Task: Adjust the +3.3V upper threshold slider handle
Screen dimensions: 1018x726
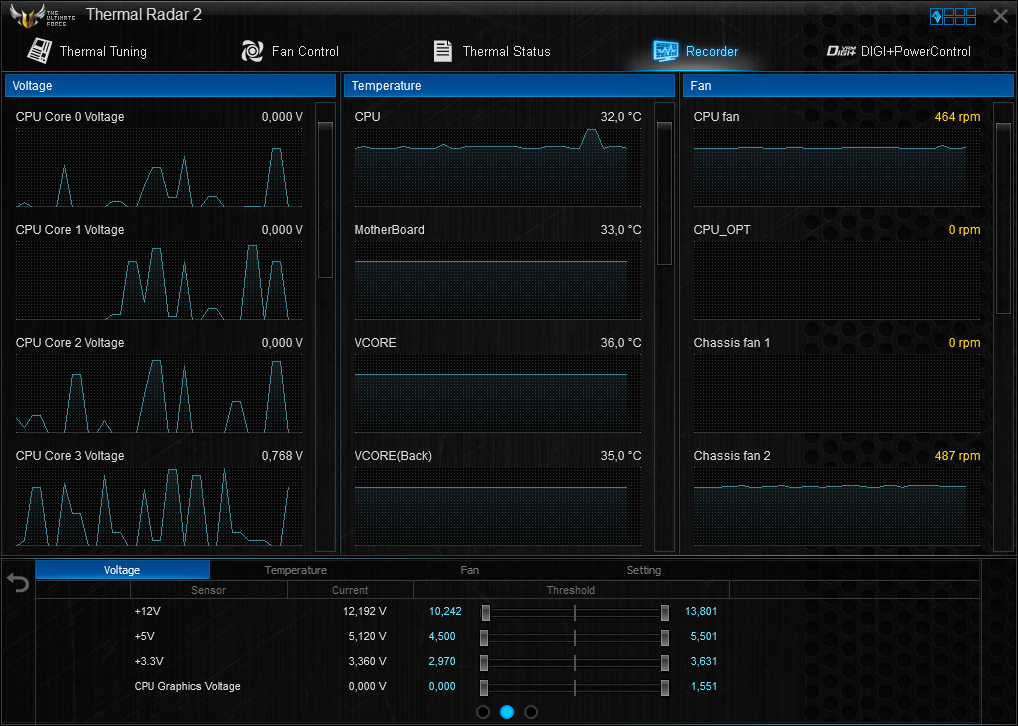Action: (x=665, y=662)
